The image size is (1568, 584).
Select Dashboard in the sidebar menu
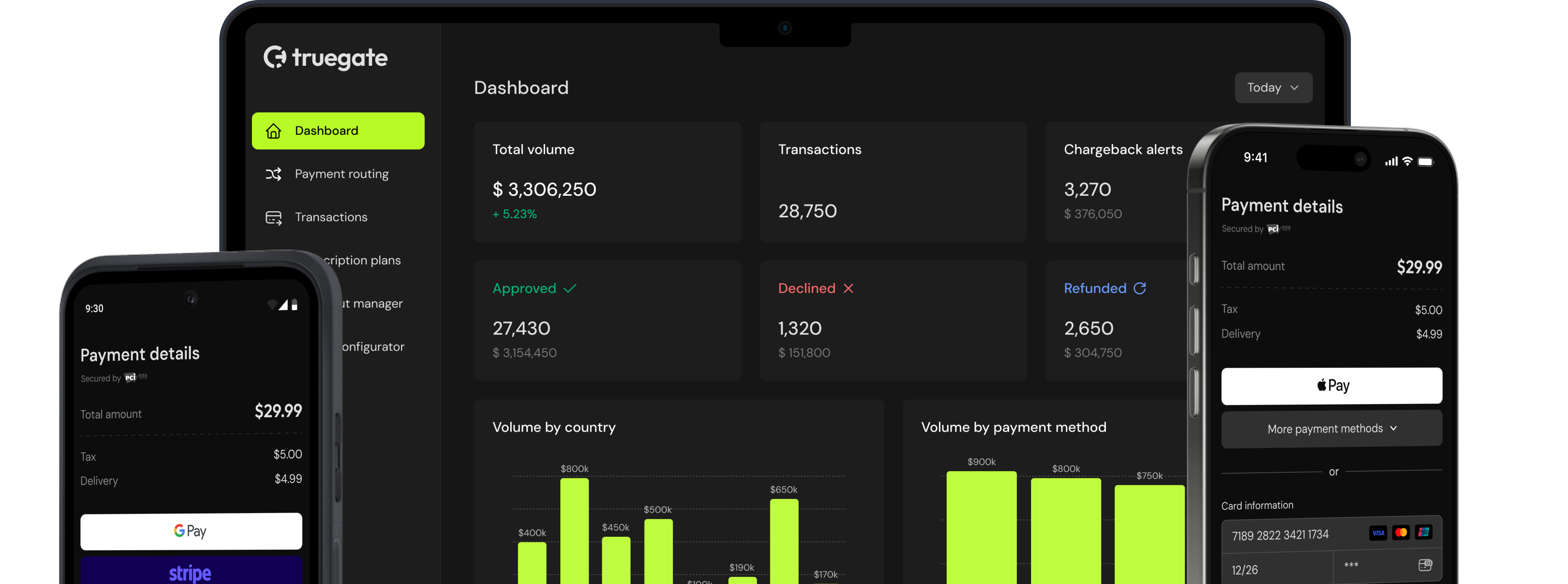pyautogui.click(x=338, y=131)
